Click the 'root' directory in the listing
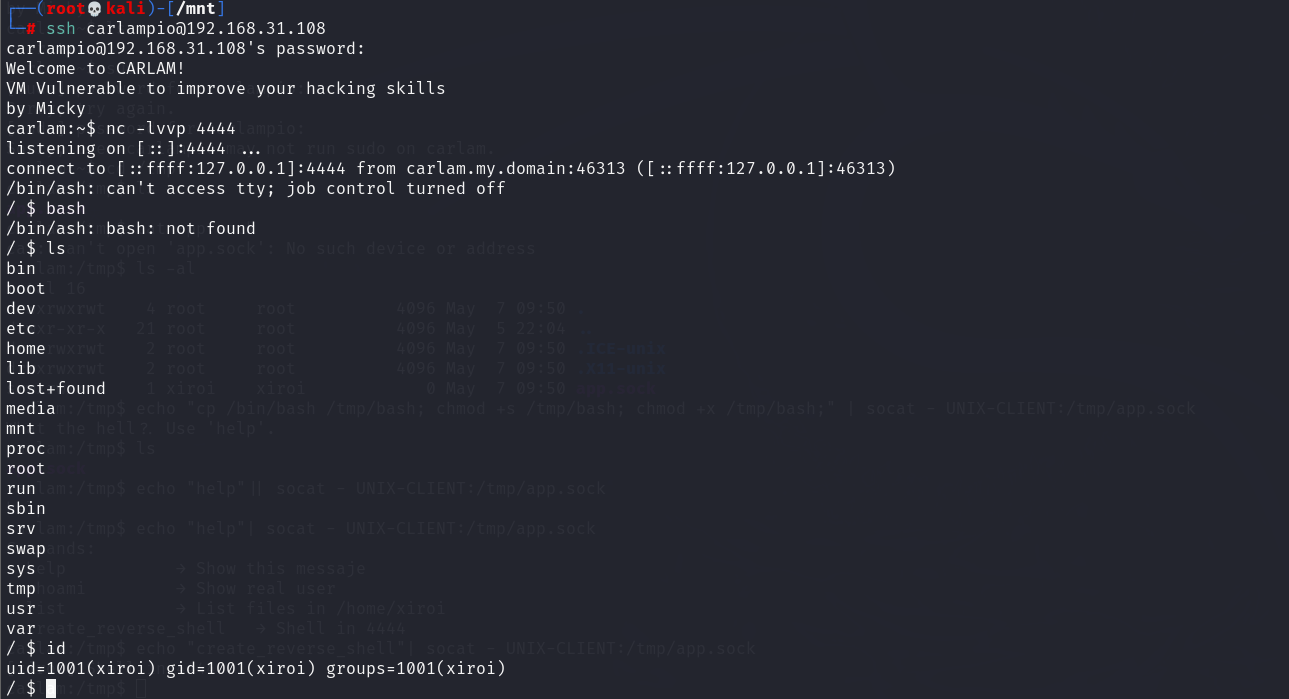 click(x=26, y=468)
